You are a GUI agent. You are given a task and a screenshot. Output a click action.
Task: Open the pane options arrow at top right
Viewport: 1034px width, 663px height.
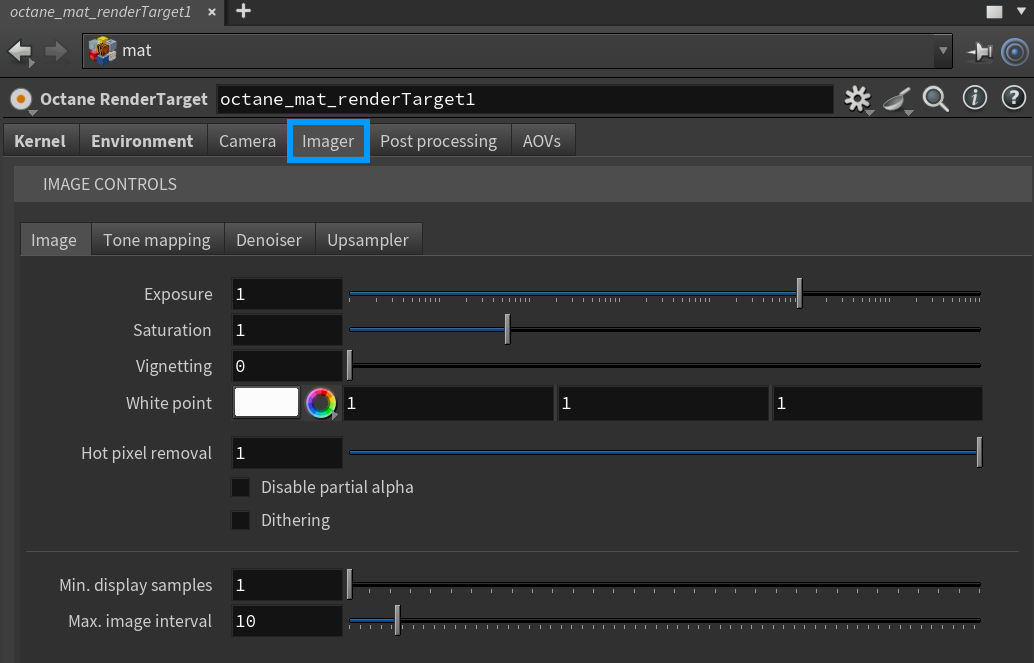[x=1020, y=12]
